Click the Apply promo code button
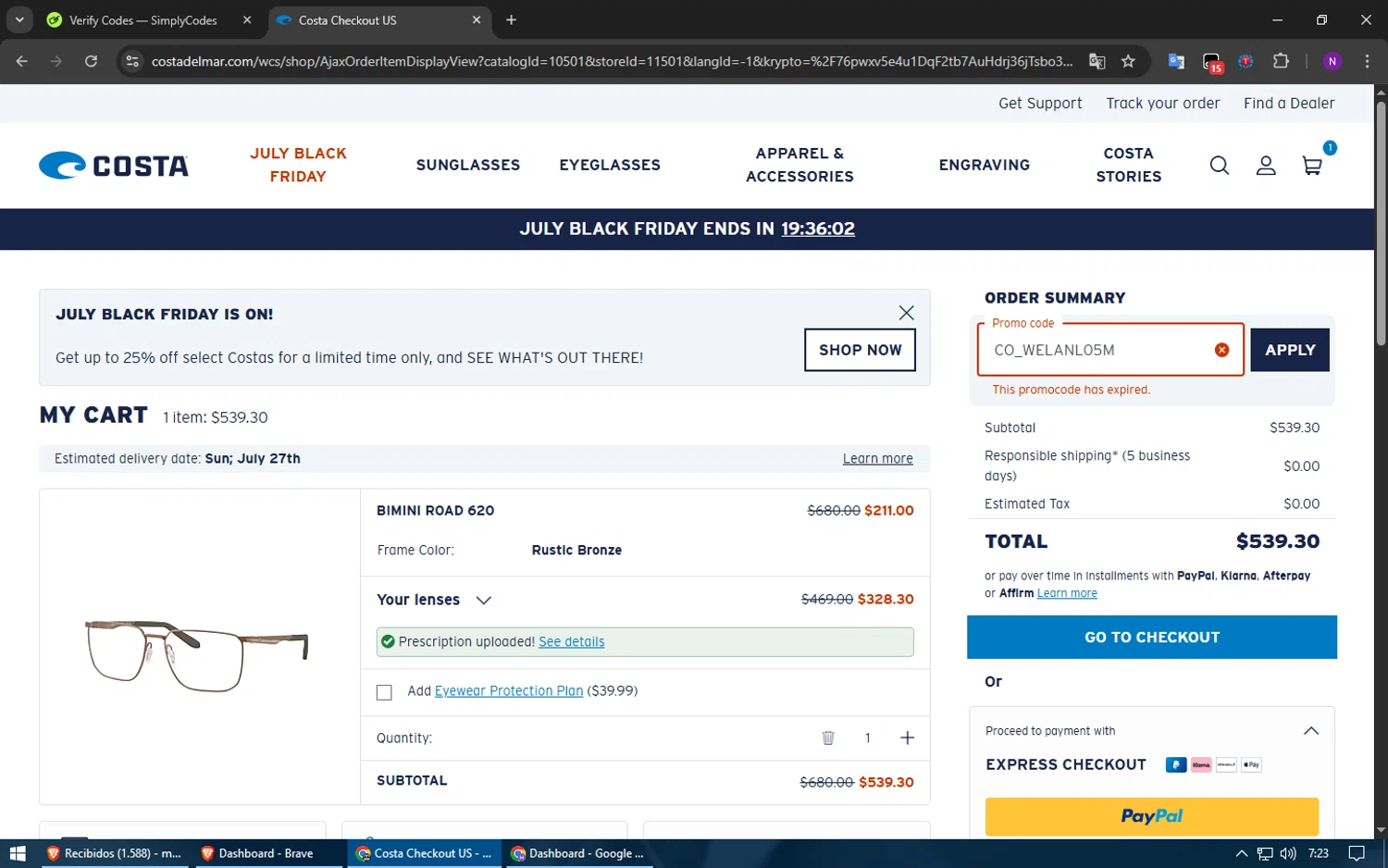 coord(1290,350)
